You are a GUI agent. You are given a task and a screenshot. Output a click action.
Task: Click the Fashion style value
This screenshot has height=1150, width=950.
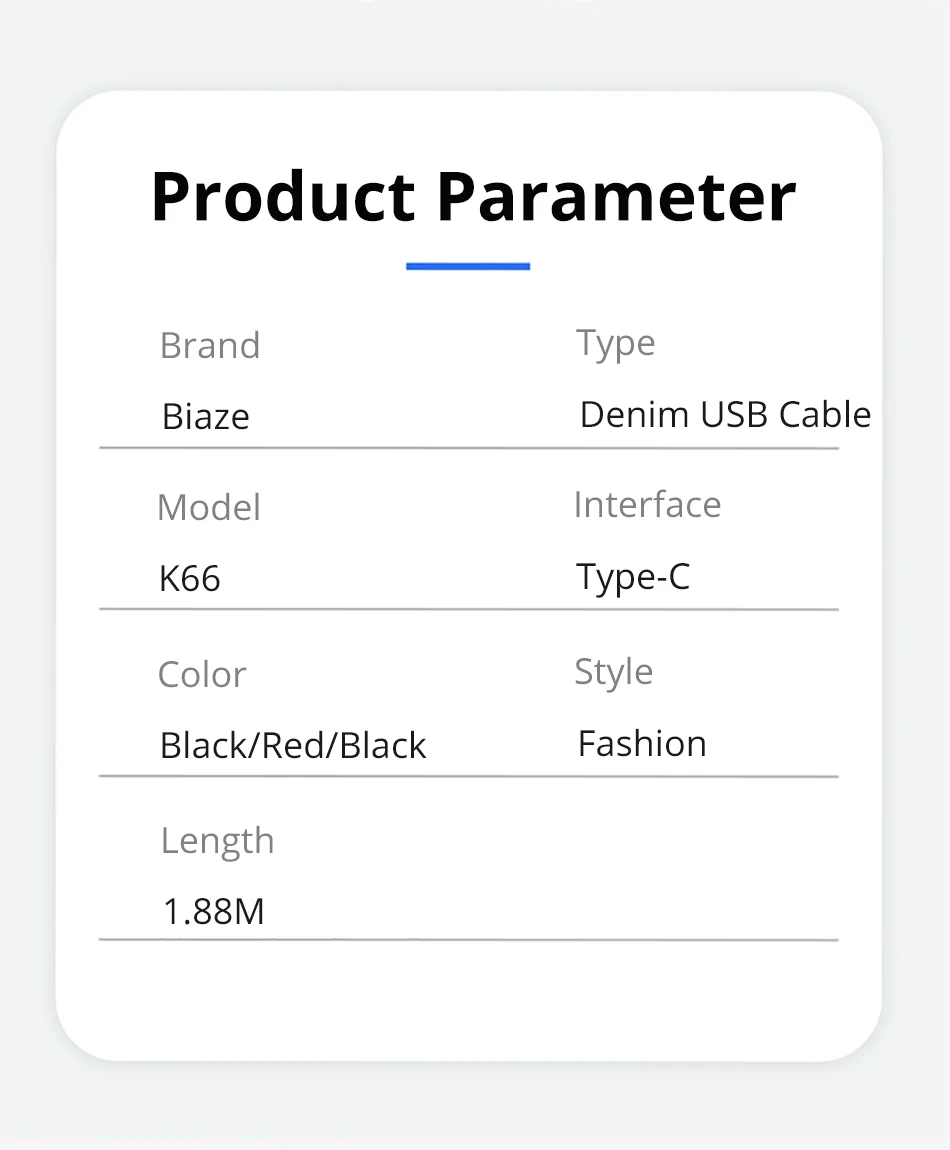[642, 744]
